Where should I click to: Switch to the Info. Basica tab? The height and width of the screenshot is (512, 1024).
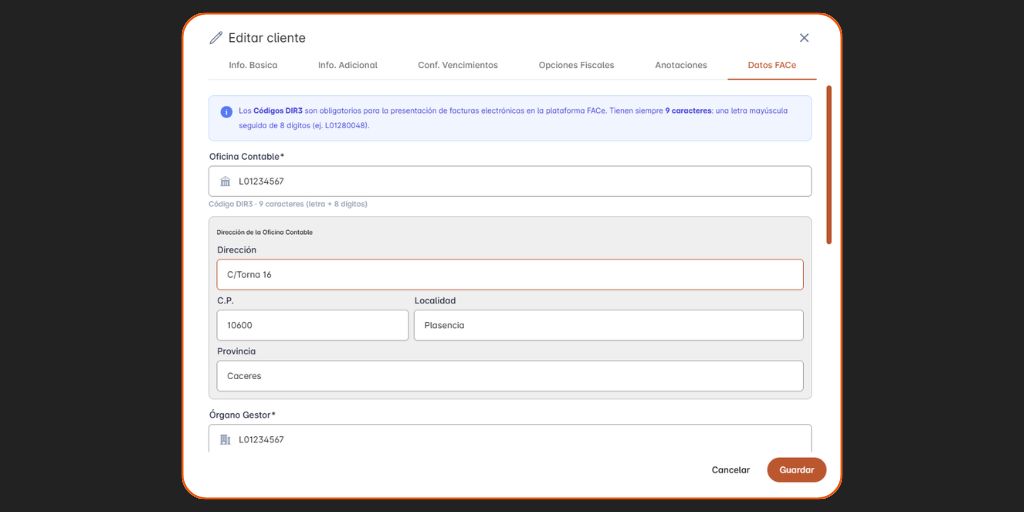(x=253, y=65)
